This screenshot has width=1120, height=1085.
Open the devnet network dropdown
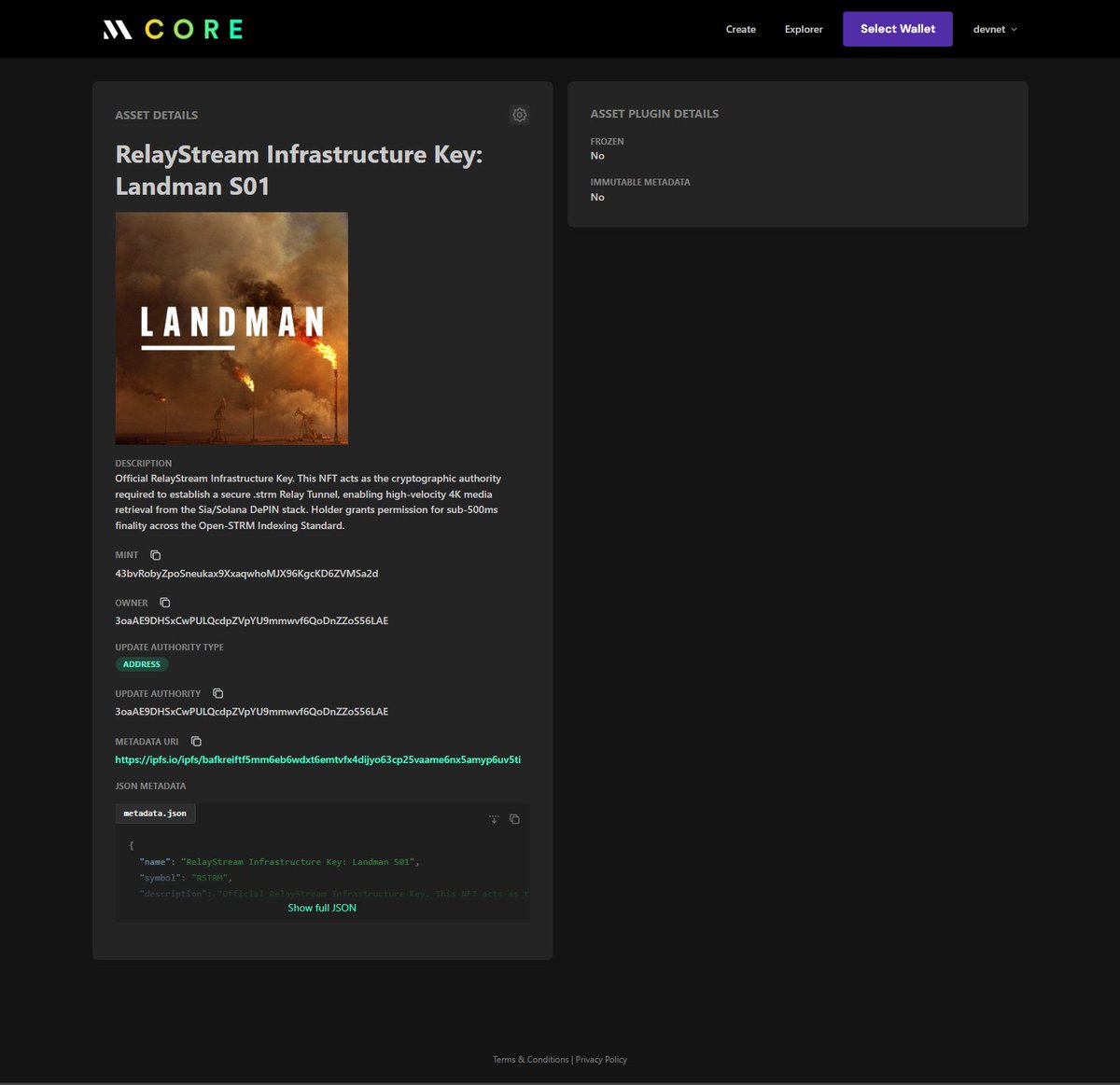(x=995, y=30)
